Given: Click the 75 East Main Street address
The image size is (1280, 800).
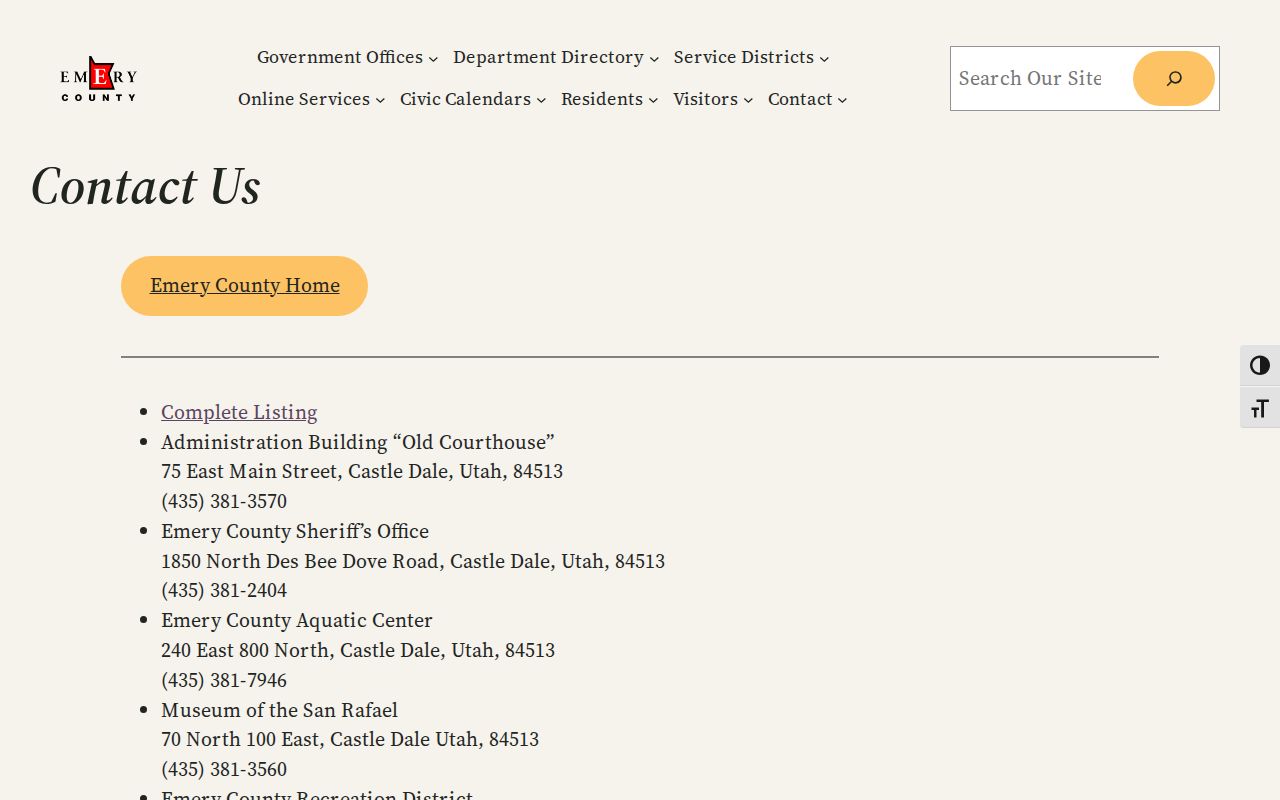Looking at the screenshot, I should (x=362, y=471).
